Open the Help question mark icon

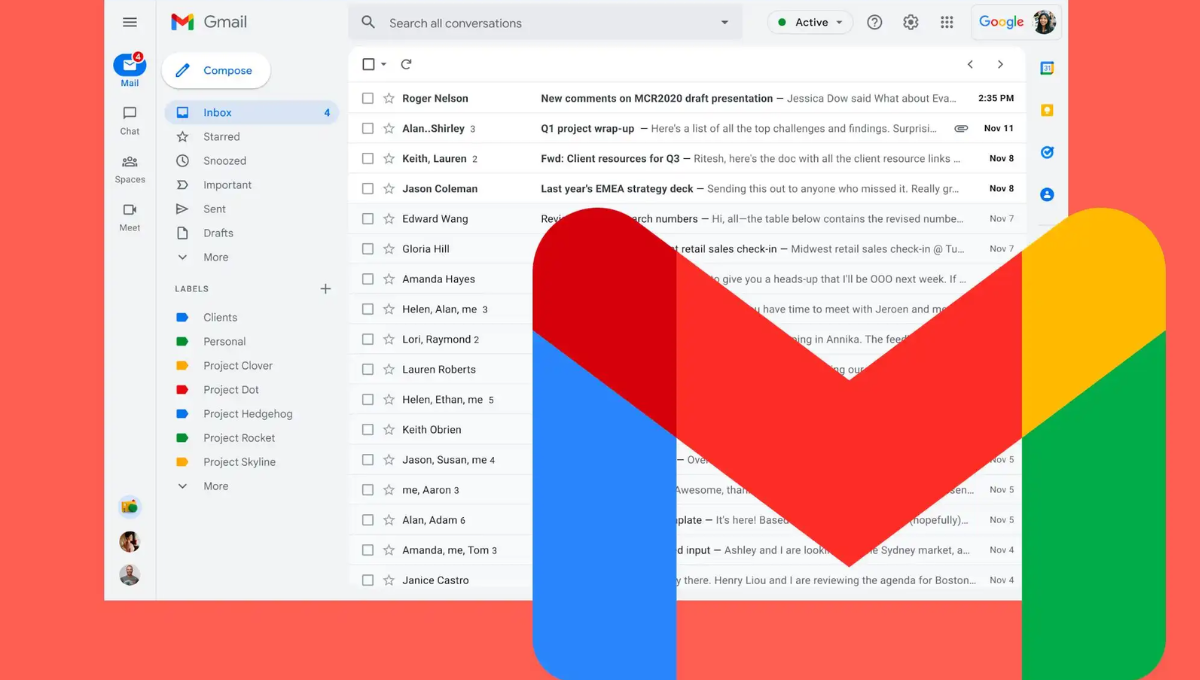click(x=875, y=22)
